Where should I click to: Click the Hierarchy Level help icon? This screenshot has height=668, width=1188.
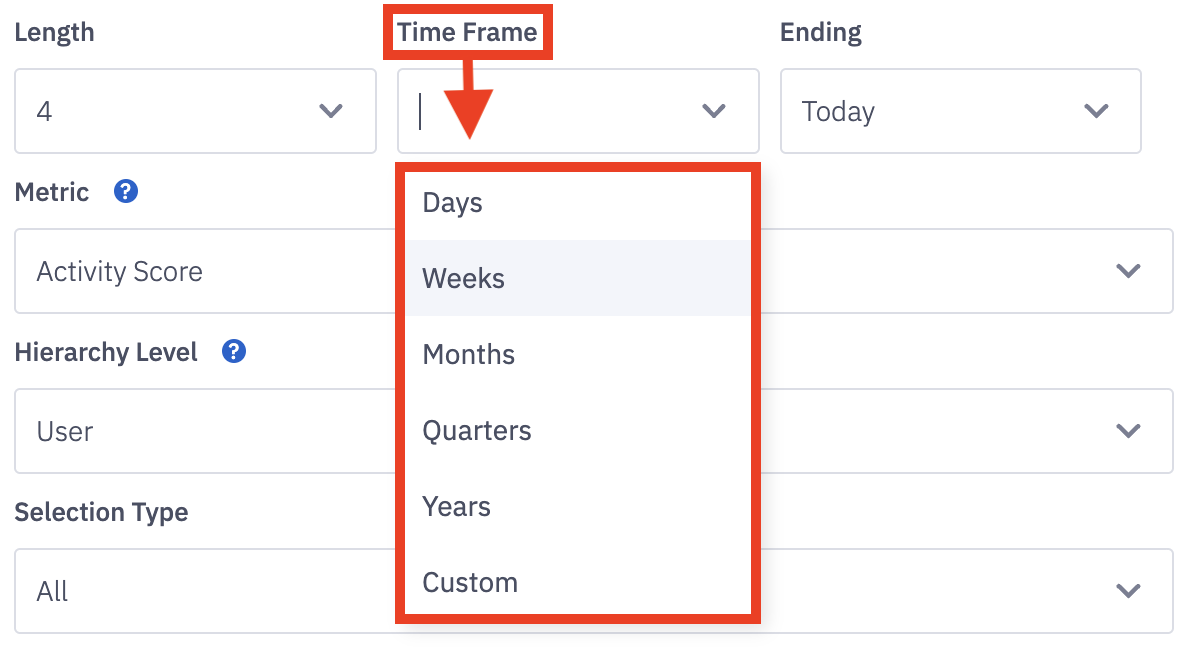(234, 351)
